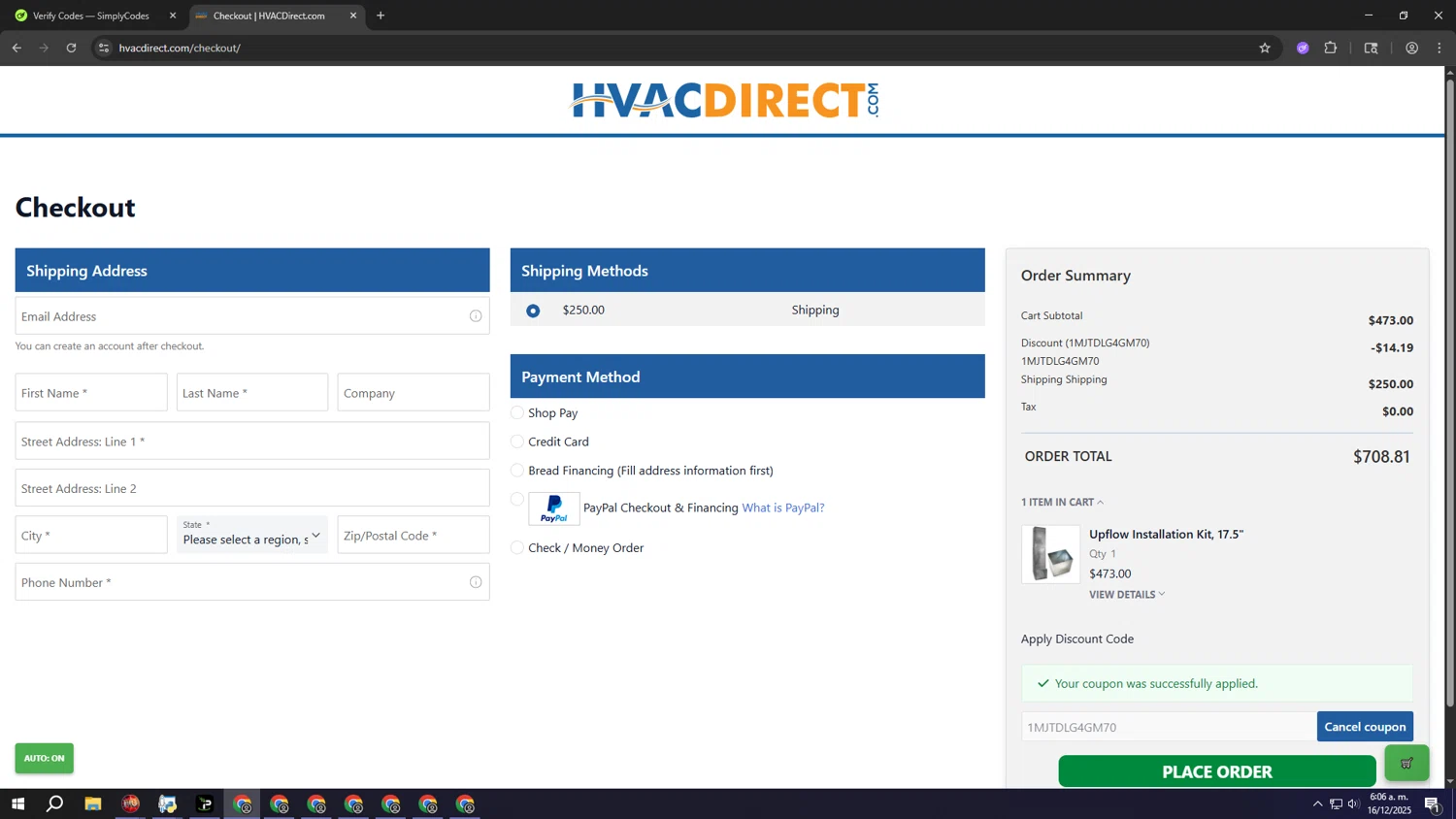
Task: Click the Cancel coupon button
Action: point(1365,727)
